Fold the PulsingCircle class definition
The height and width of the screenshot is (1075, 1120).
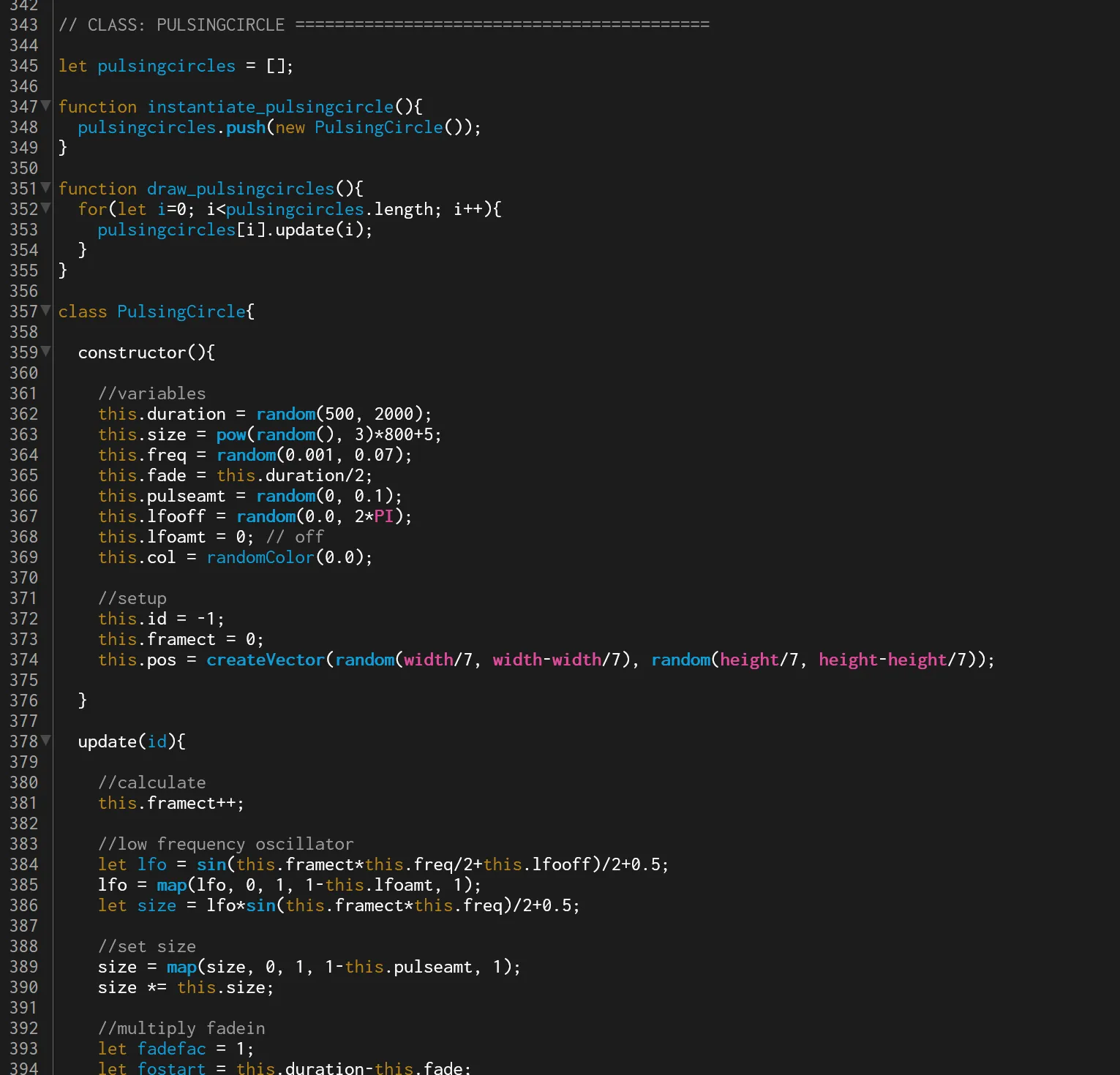point(45,311)
